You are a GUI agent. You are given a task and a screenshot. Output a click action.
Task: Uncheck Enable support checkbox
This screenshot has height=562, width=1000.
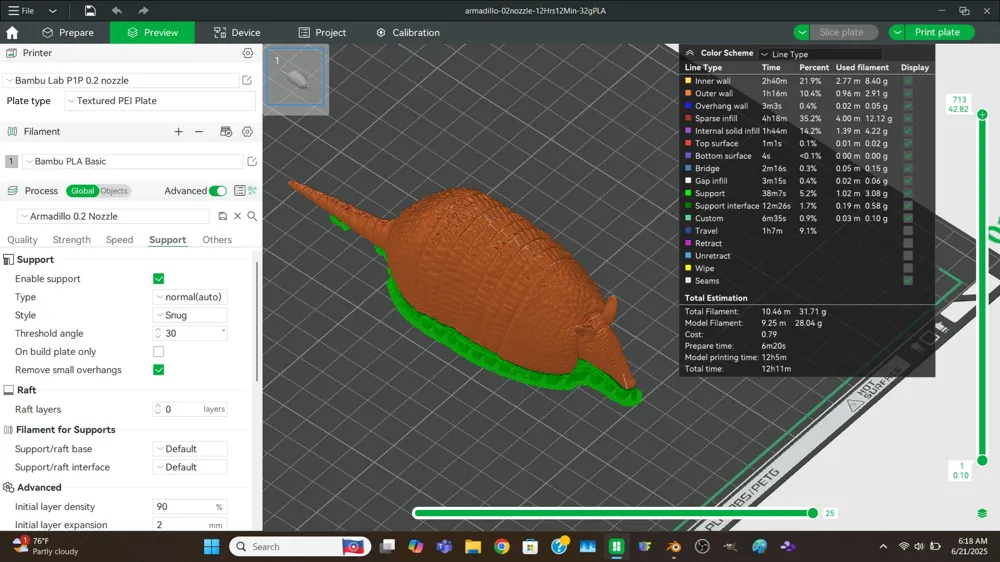159,279
